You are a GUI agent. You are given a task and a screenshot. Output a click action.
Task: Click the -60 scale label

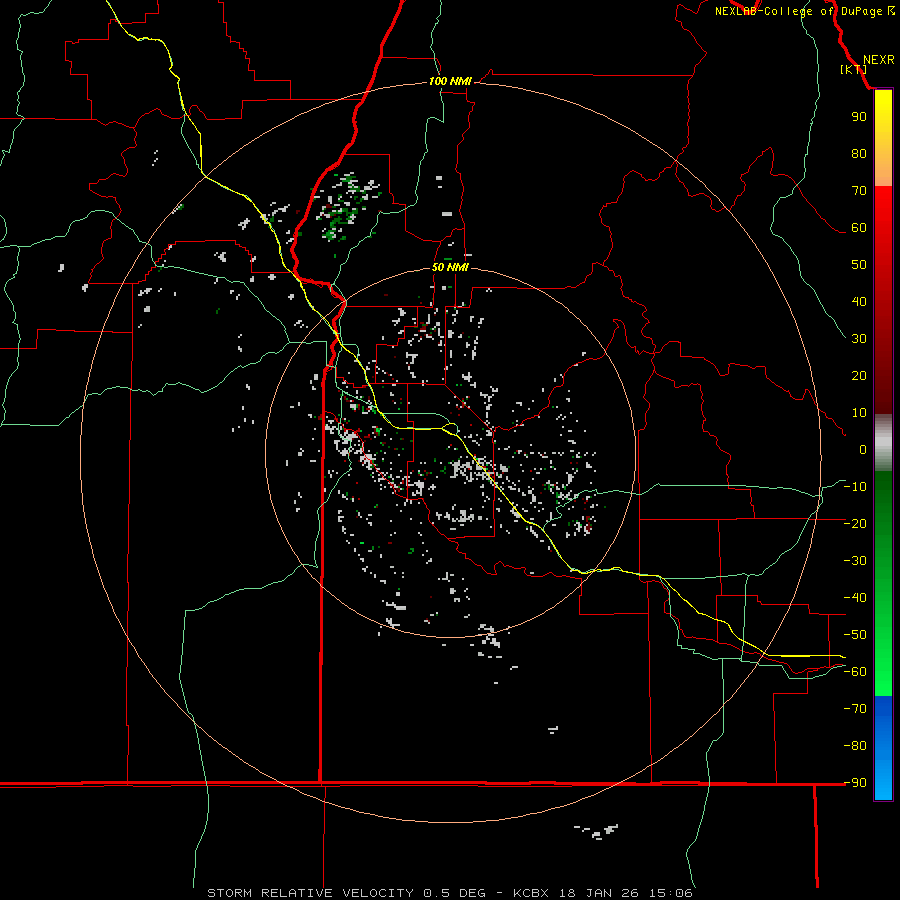855,672
